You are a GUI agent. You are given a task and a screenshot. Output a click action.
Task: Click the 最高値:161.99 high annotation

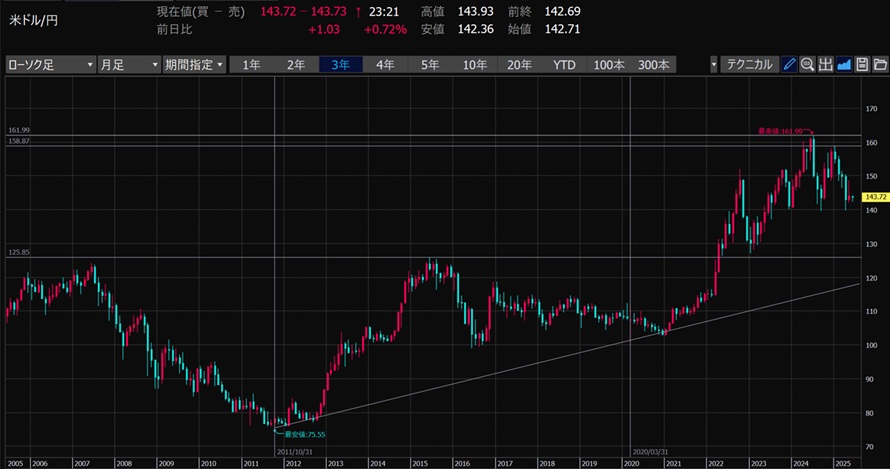click(x=780, y=131)
